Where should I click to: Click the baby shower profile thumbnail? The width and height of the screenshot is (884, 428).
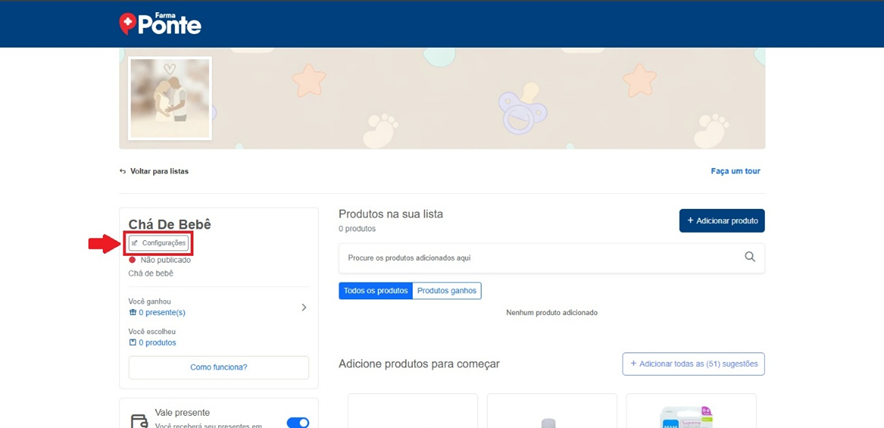click(170, 97)
